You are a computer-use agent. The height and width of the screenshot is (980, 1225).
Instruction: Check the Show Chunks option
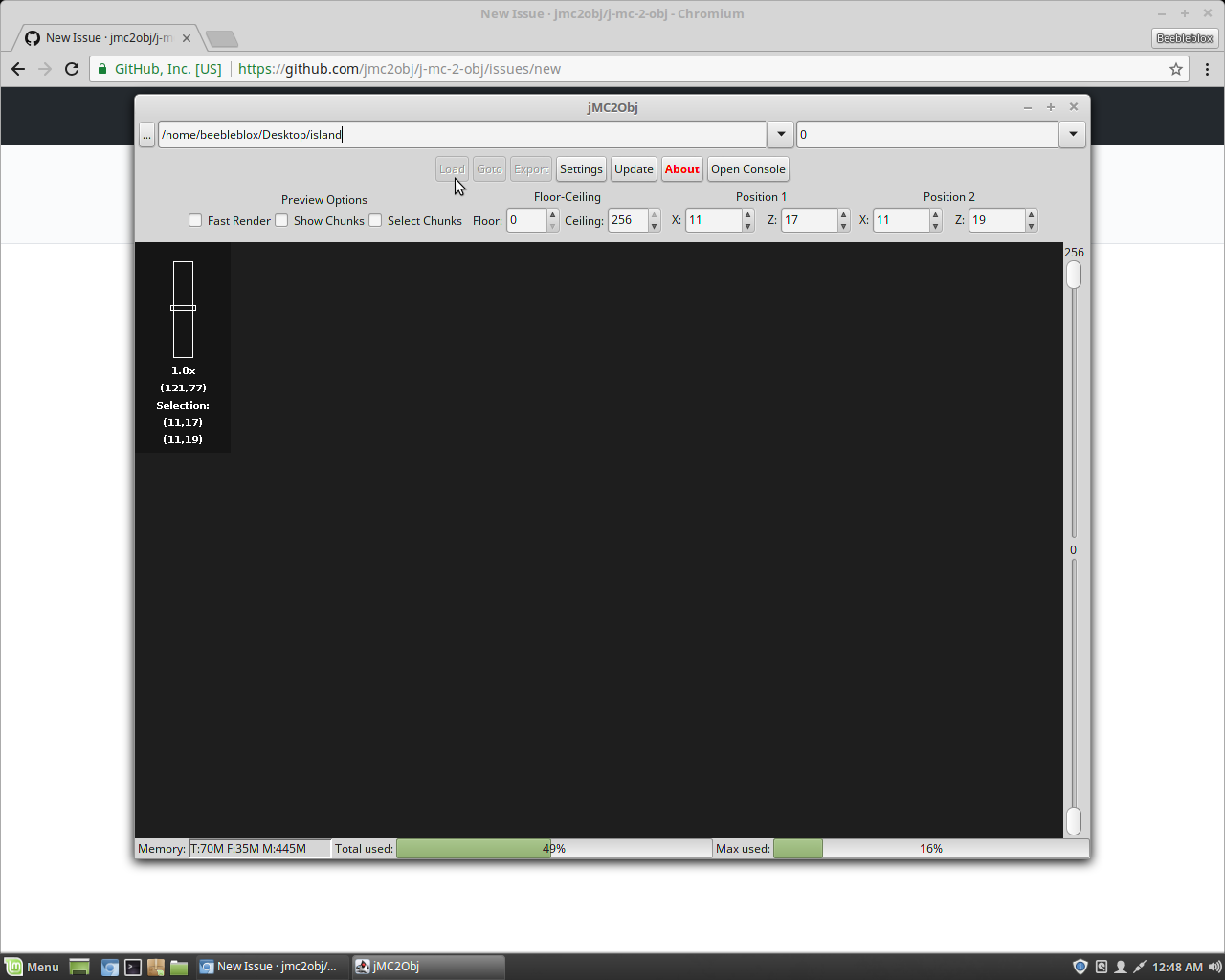click(281, 220)
